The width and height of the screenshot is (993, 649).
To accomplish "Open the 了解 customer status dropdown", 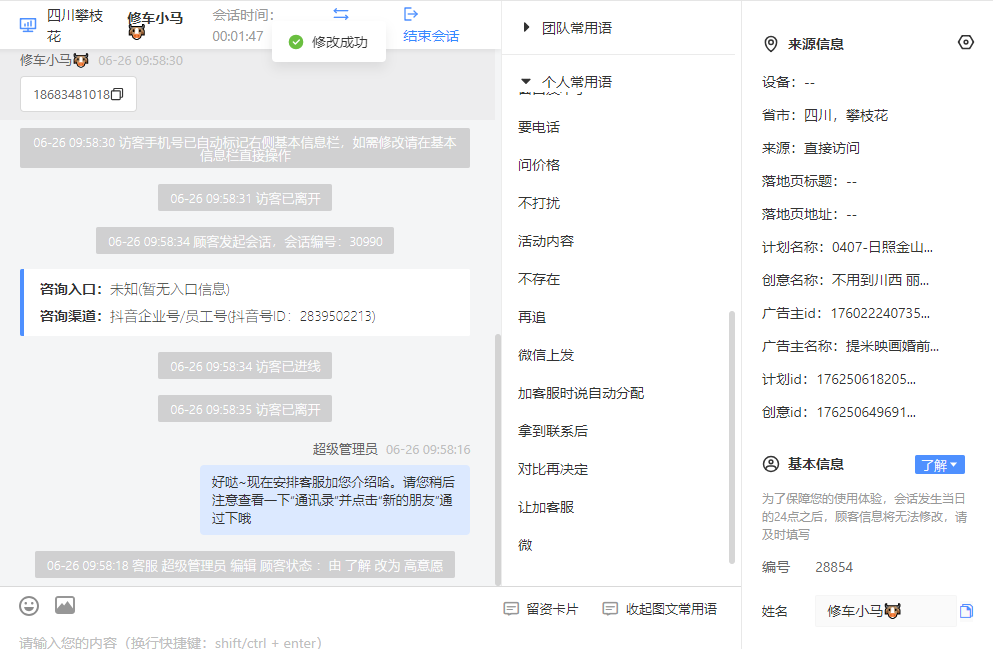I will coord(940,465).
